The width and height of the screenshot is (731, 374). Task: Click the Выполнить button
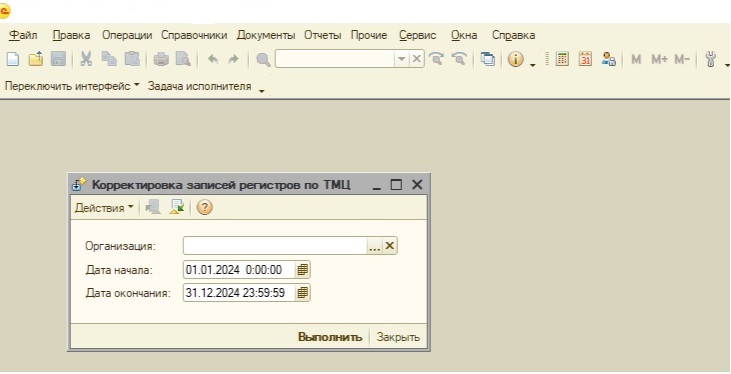click(330, 337)
